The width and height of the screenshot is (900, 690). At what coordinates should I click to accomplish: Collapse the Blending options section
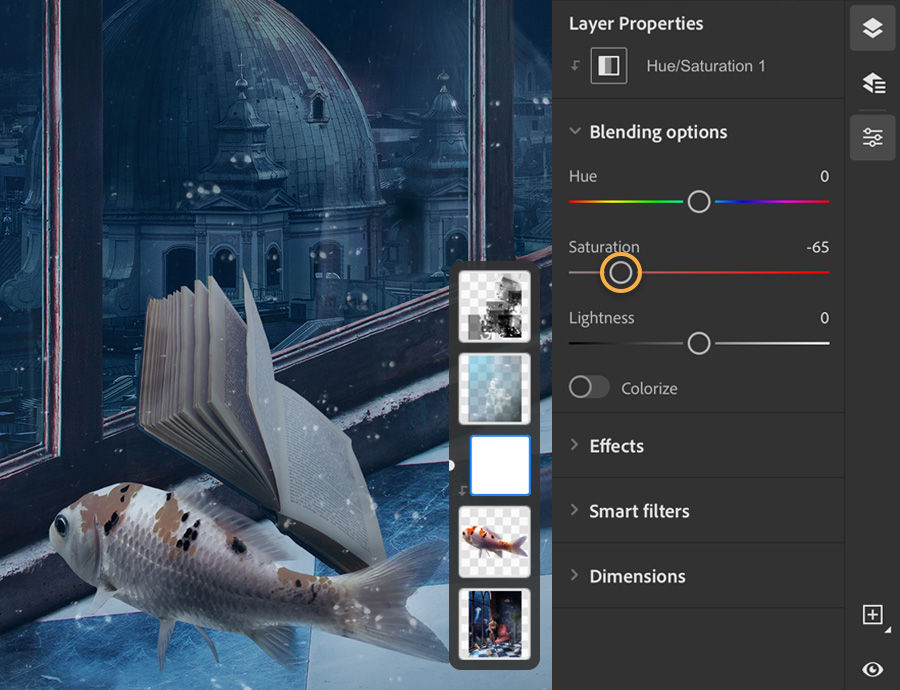click(x=576, y=131)
